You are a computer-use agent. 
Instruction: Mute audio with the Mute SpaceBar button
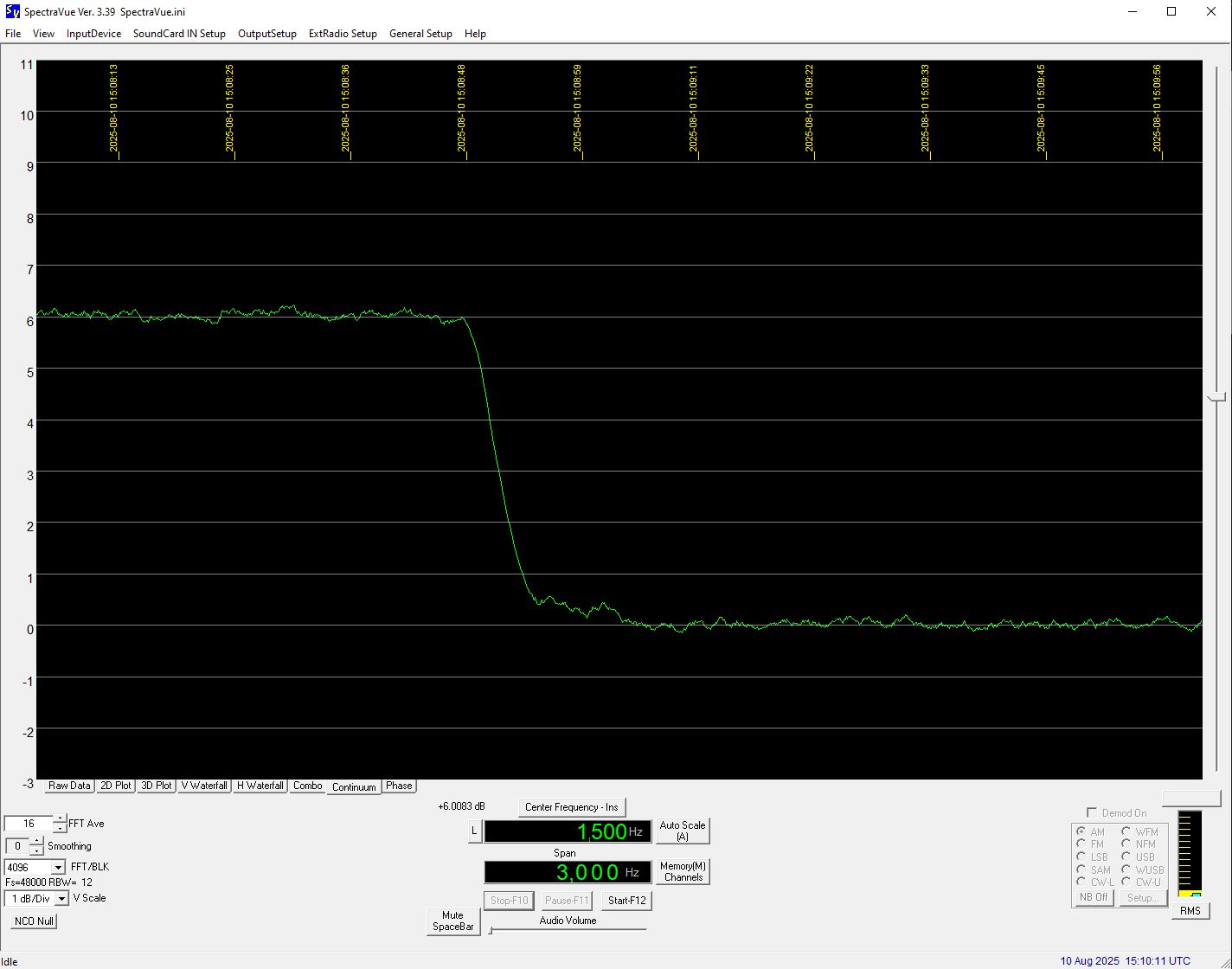click(x=452, y=921)
